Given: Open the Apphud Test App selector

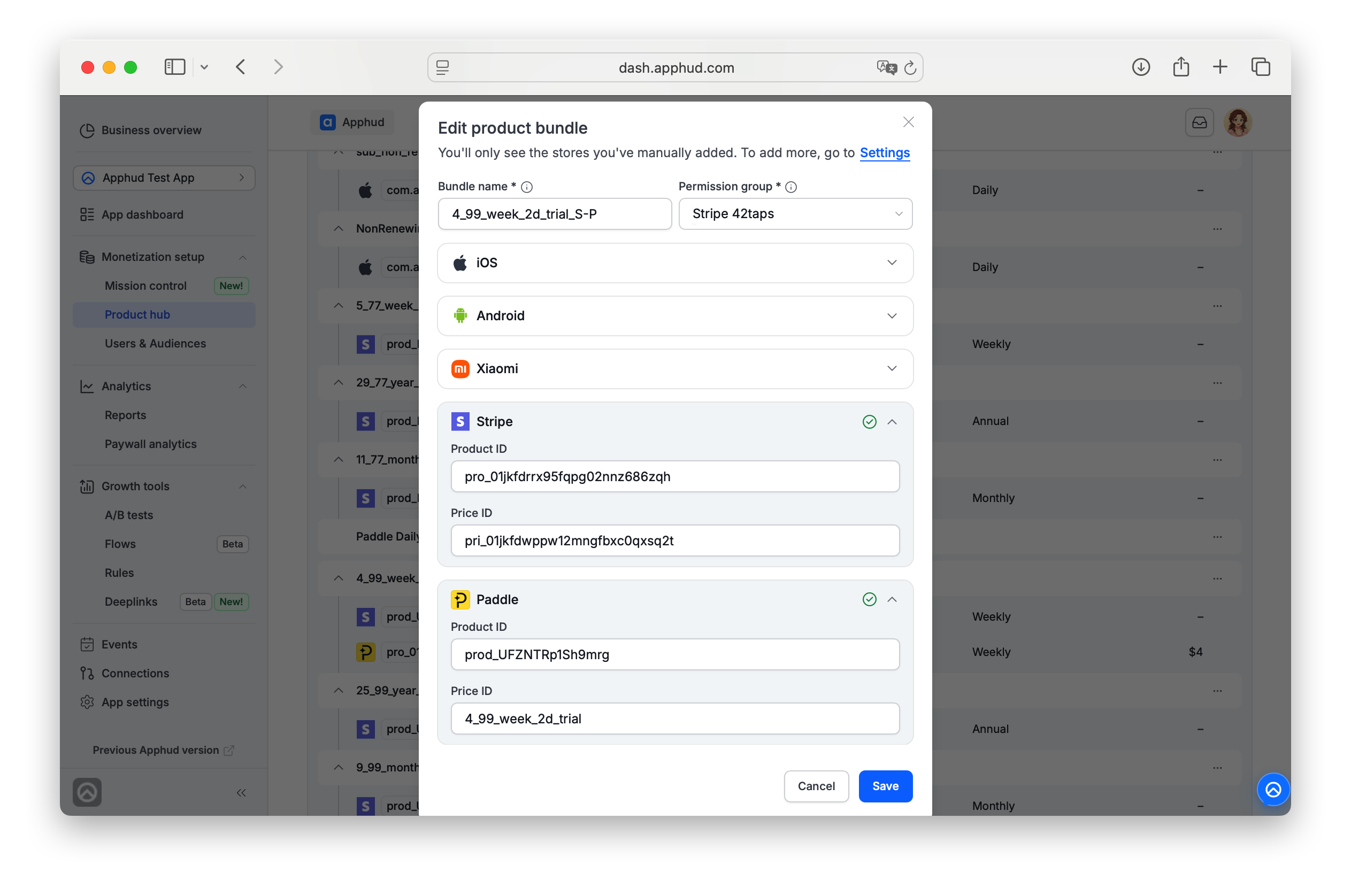Looking at the screenshot, I should [164, 177].
